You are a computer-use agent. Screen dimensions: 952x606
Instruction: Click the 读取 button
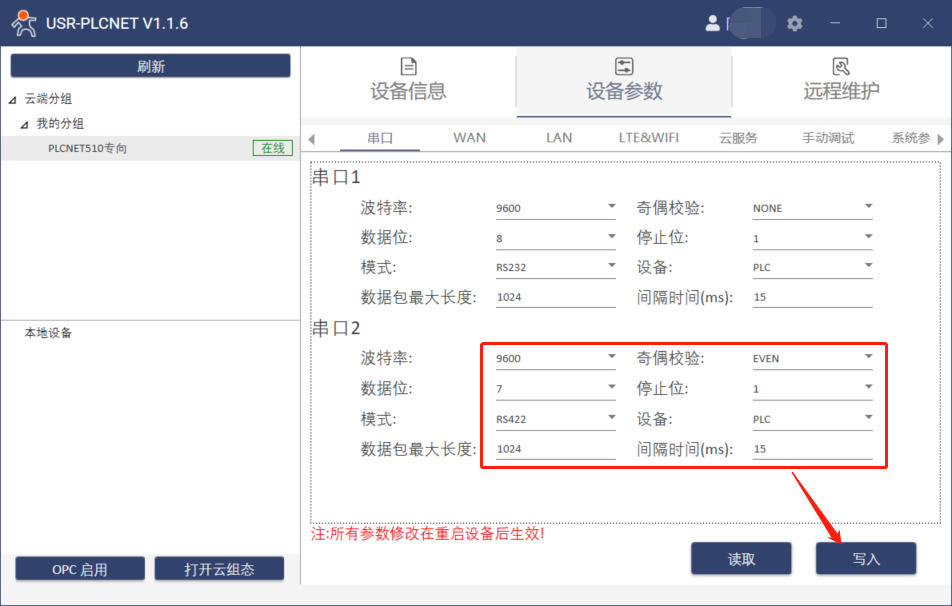tap(741, 559)
